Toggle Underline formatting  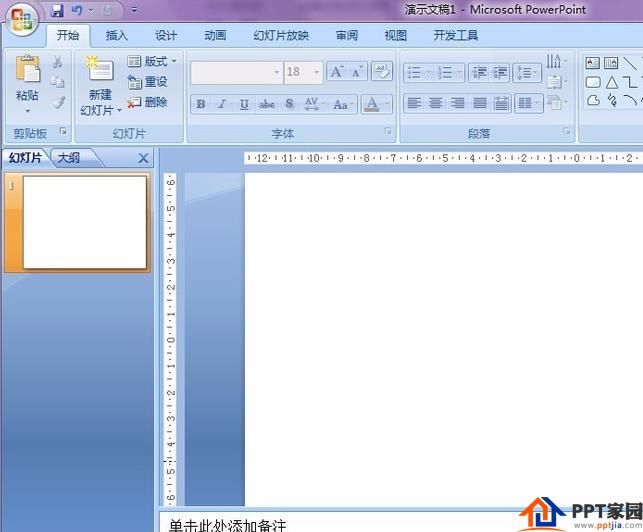pos(244,104)
